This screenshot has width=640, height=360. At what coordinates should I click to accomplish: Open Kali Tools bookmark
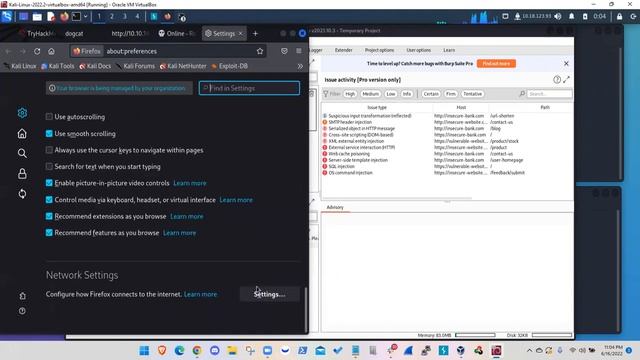[x=58, y=66]
